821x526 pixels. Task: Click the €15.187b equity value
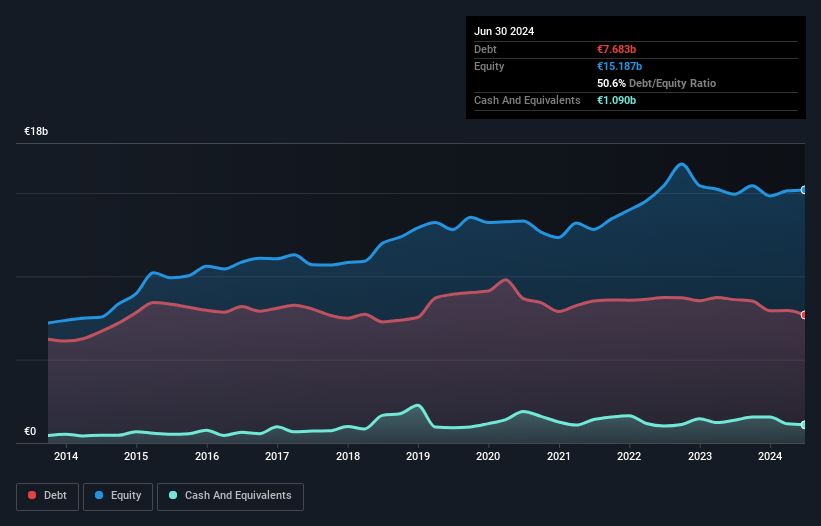(619, 66)
